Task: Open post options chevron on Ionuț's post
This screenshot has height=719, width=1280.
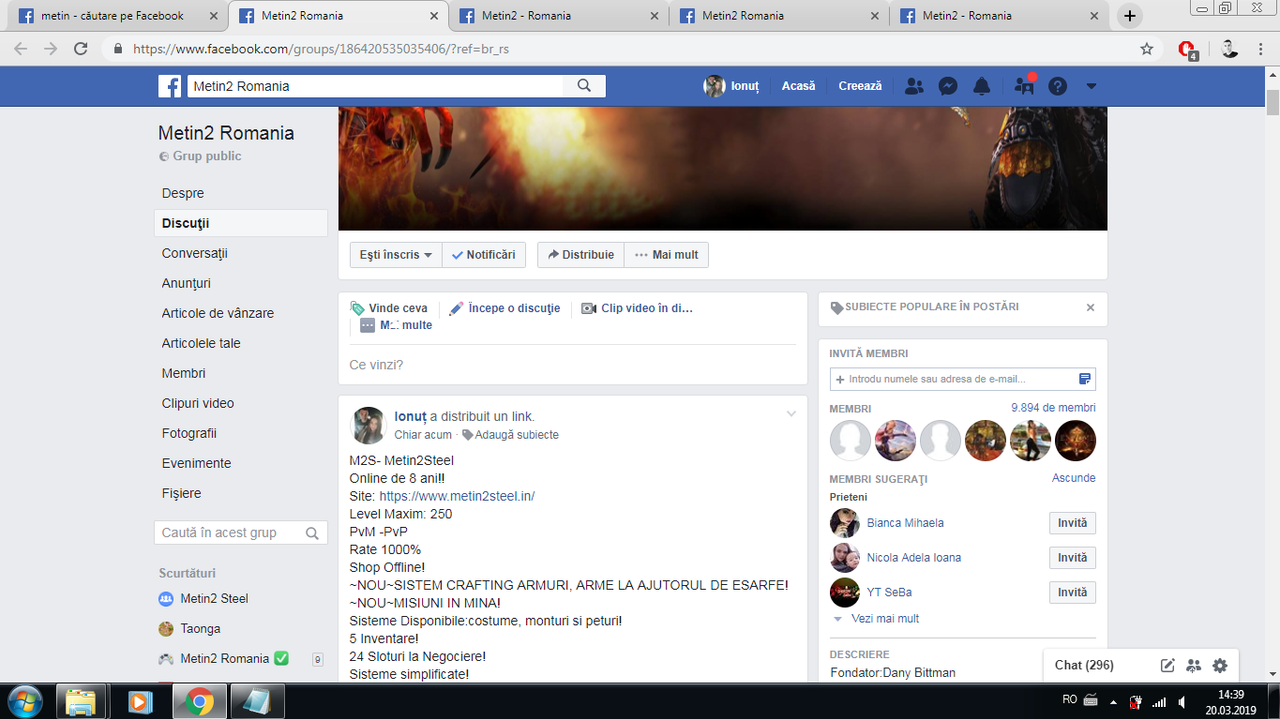Action: (791, 414)
